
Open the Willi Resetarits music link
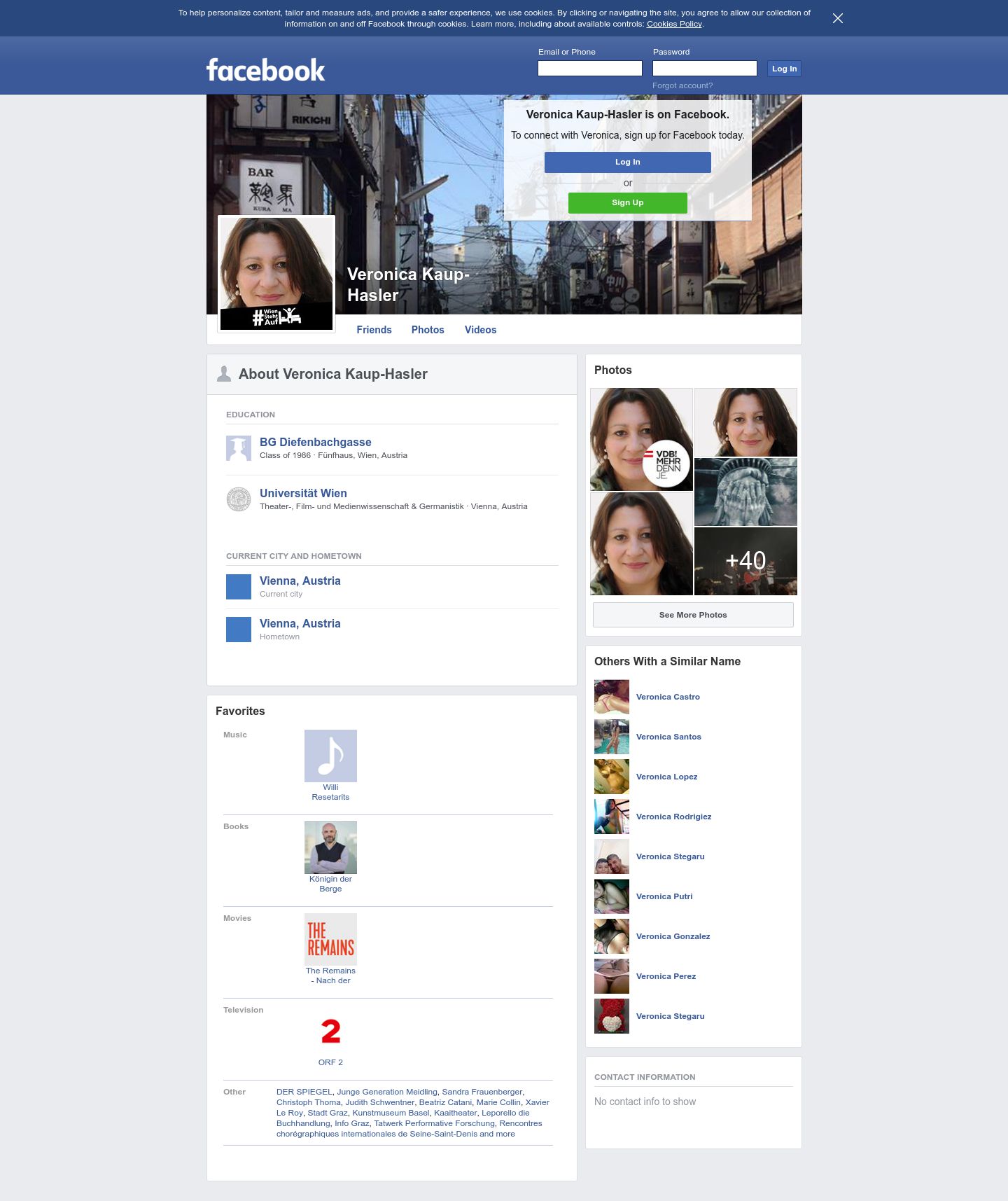tap(330, 792)
